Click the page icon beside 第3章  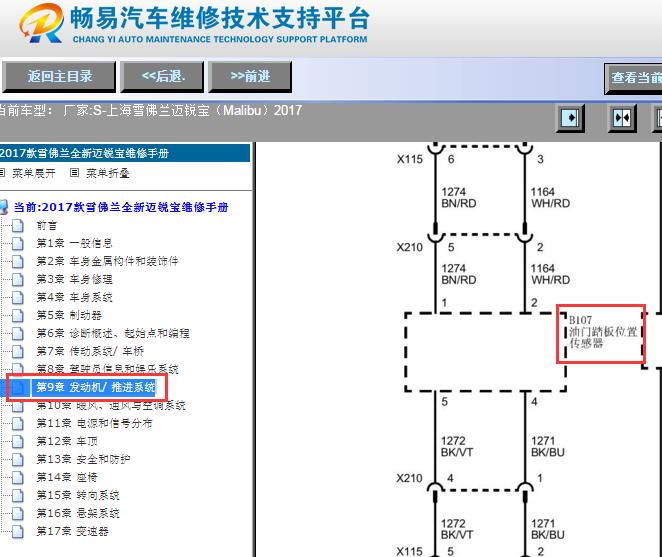18,279
